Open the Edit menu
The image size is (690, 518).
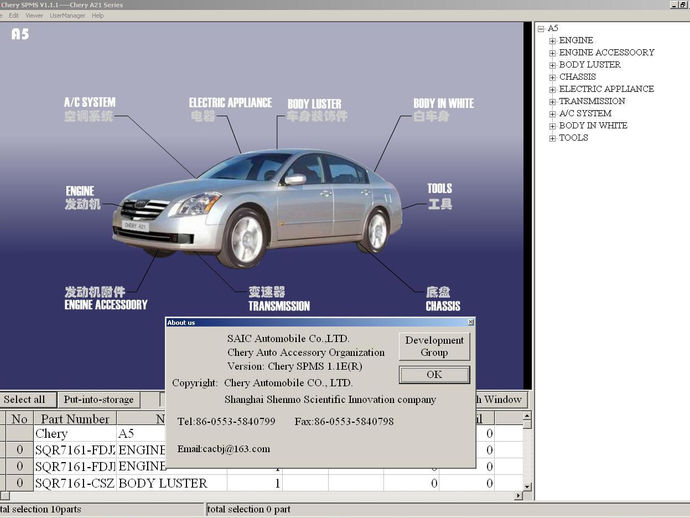coord(14,15)
